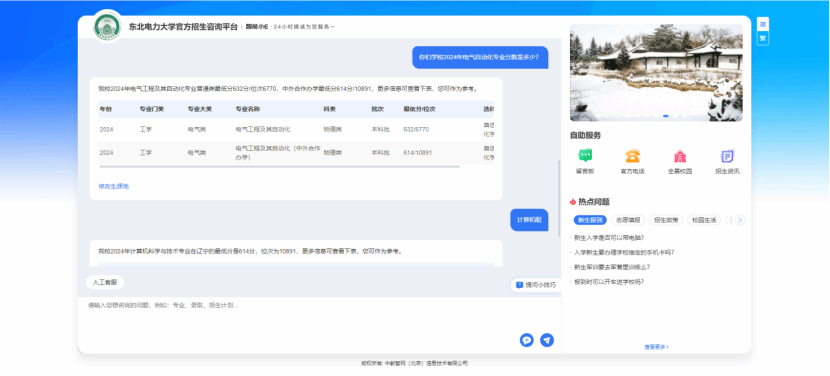830x376 pixels.
Task: Switch to traditional Chinese with 繁 button
Action: coord(763,38)
